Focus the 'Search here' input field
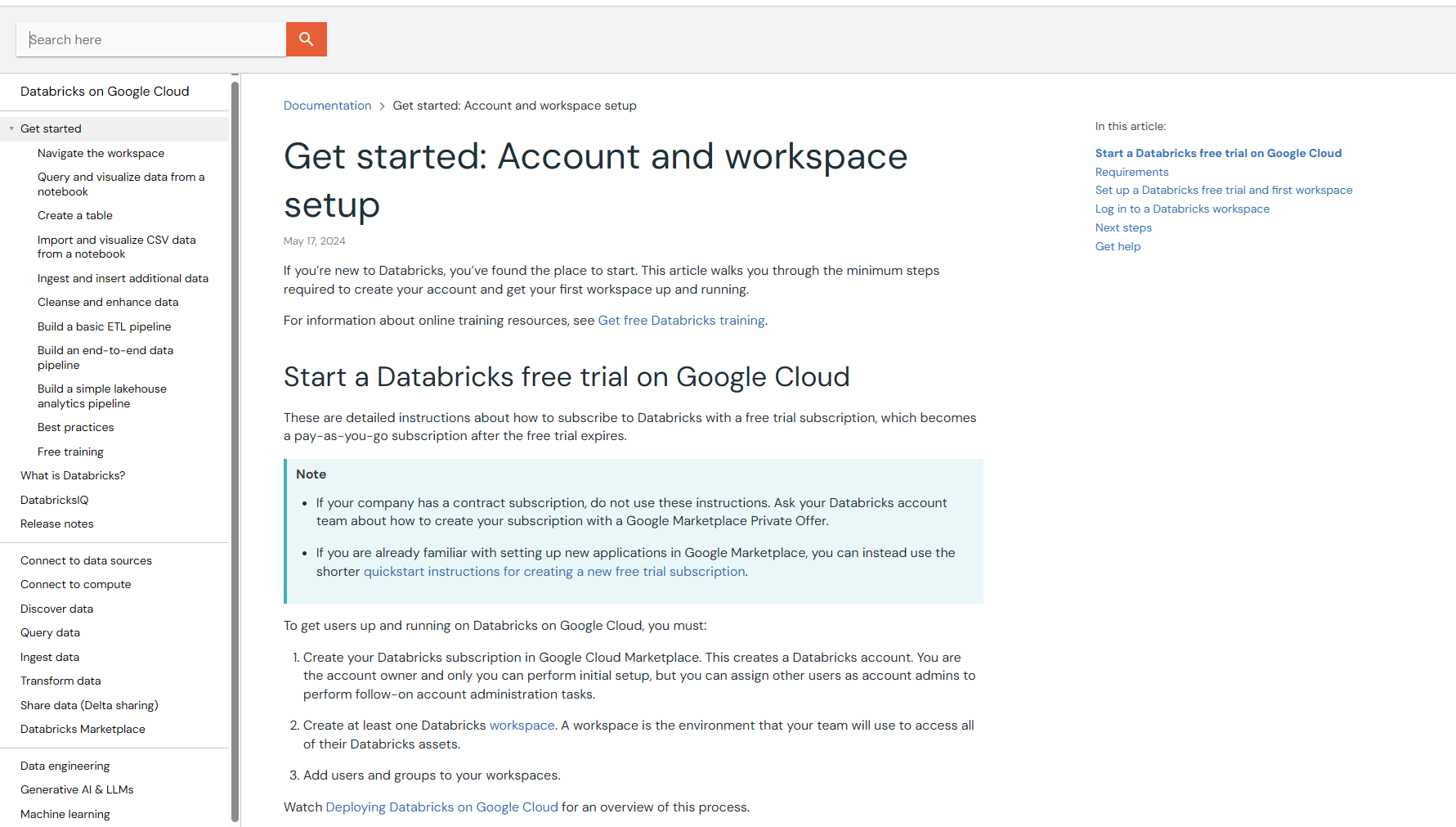 coord(151,39)
